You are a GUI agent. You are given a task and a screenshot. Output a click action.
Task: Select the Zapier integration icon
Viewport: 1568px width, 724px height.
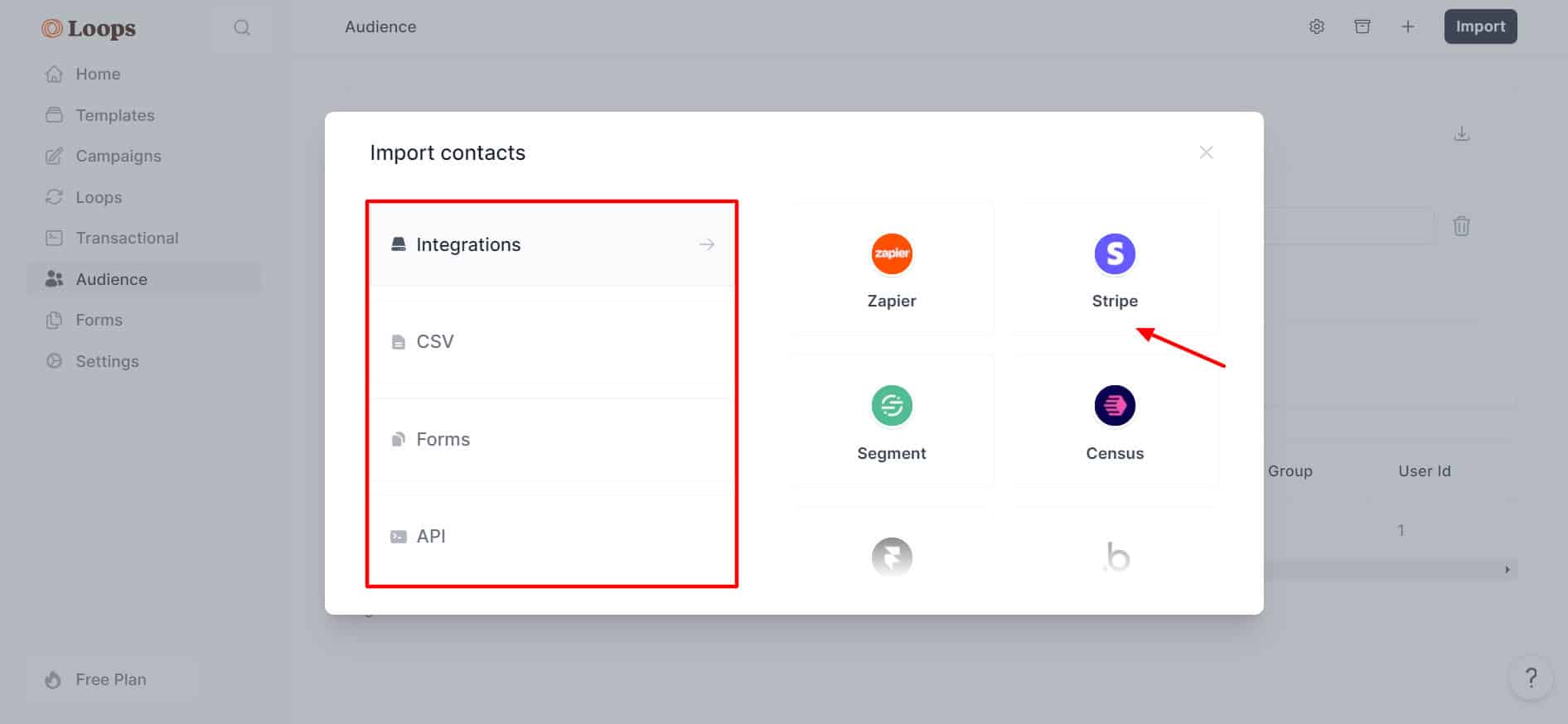892,253
